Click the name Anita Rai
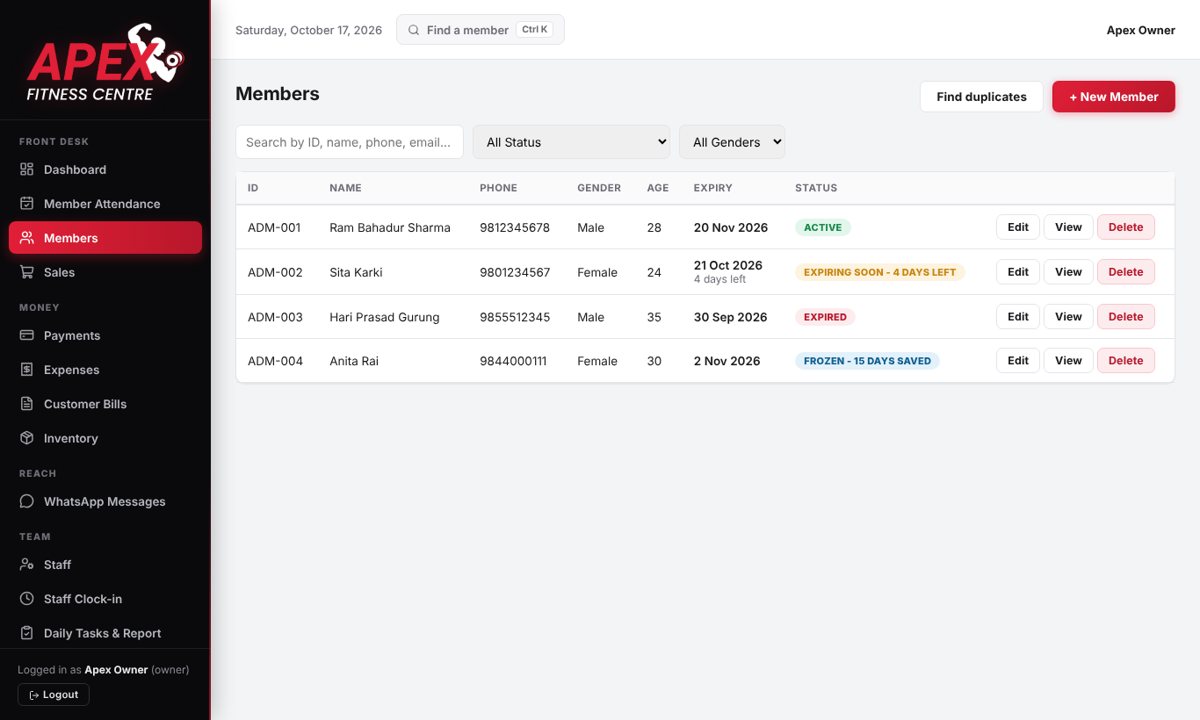The image size is (1200, 720). point(354,361)
